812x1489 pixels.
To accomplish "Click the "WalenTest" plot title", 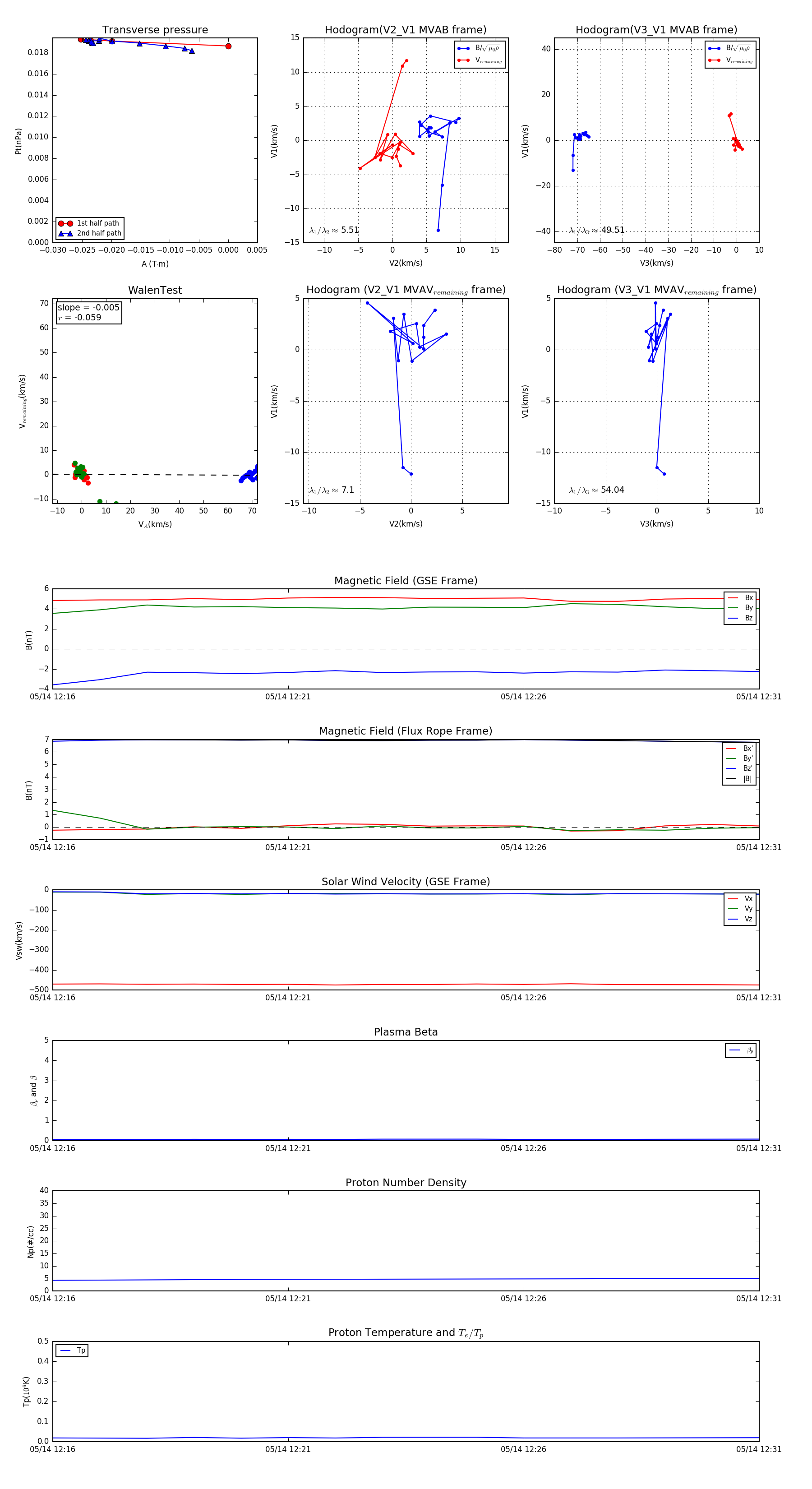I will (x=155, y=290).
